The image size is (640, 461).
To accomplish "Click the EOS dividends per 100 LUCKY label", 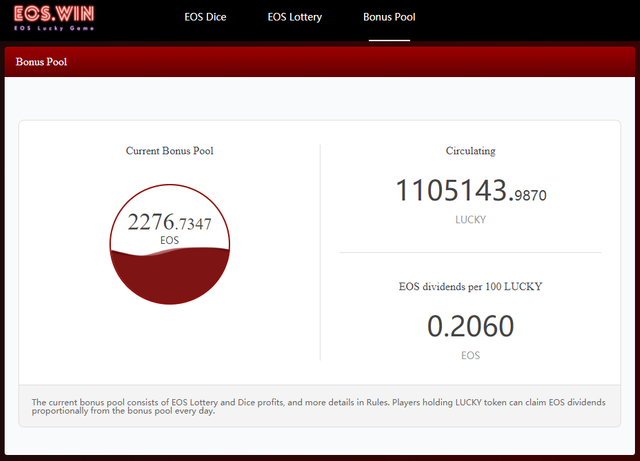I will click(x=471, y=286).
